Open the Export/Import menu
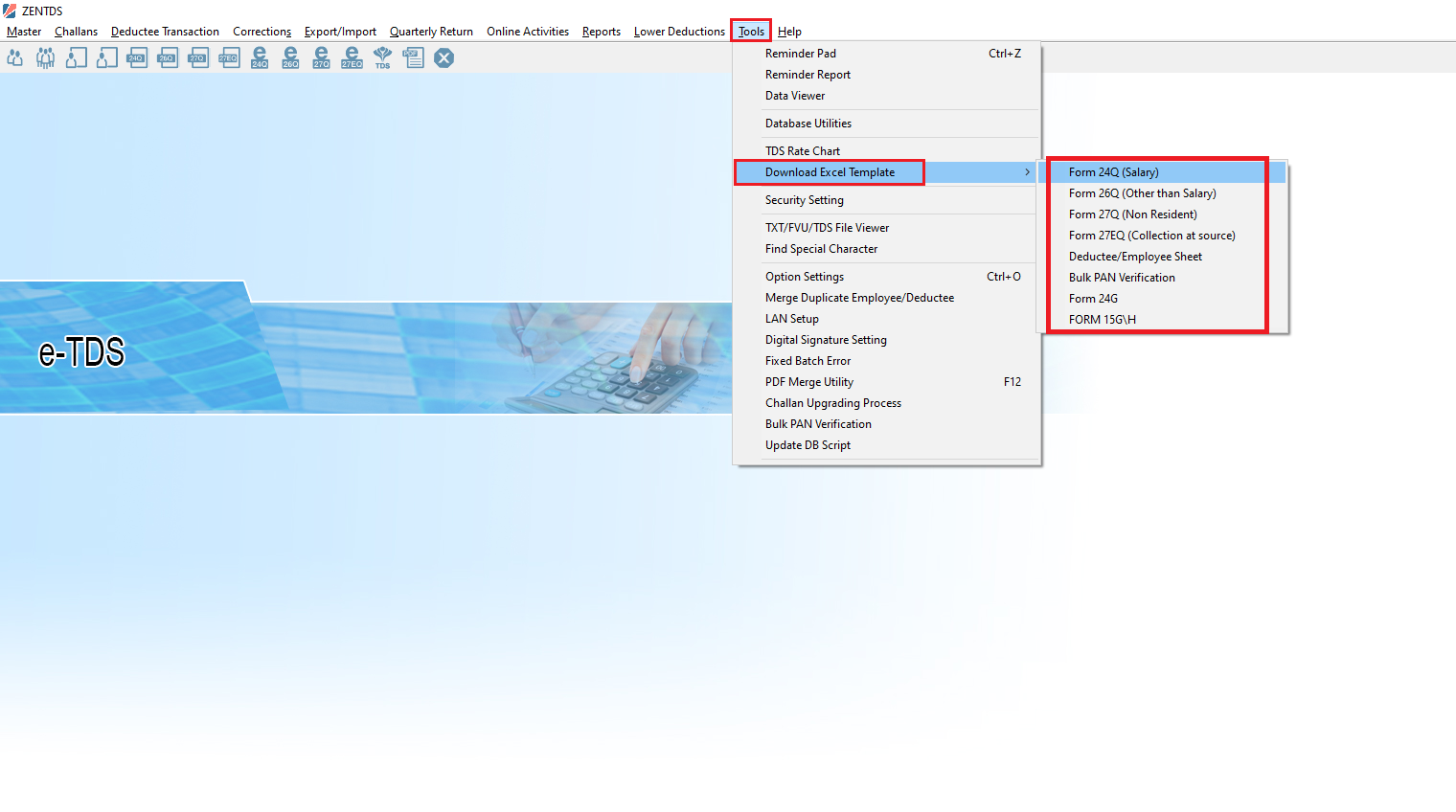Screen dimensions: 1456x812 click(340, 32)
